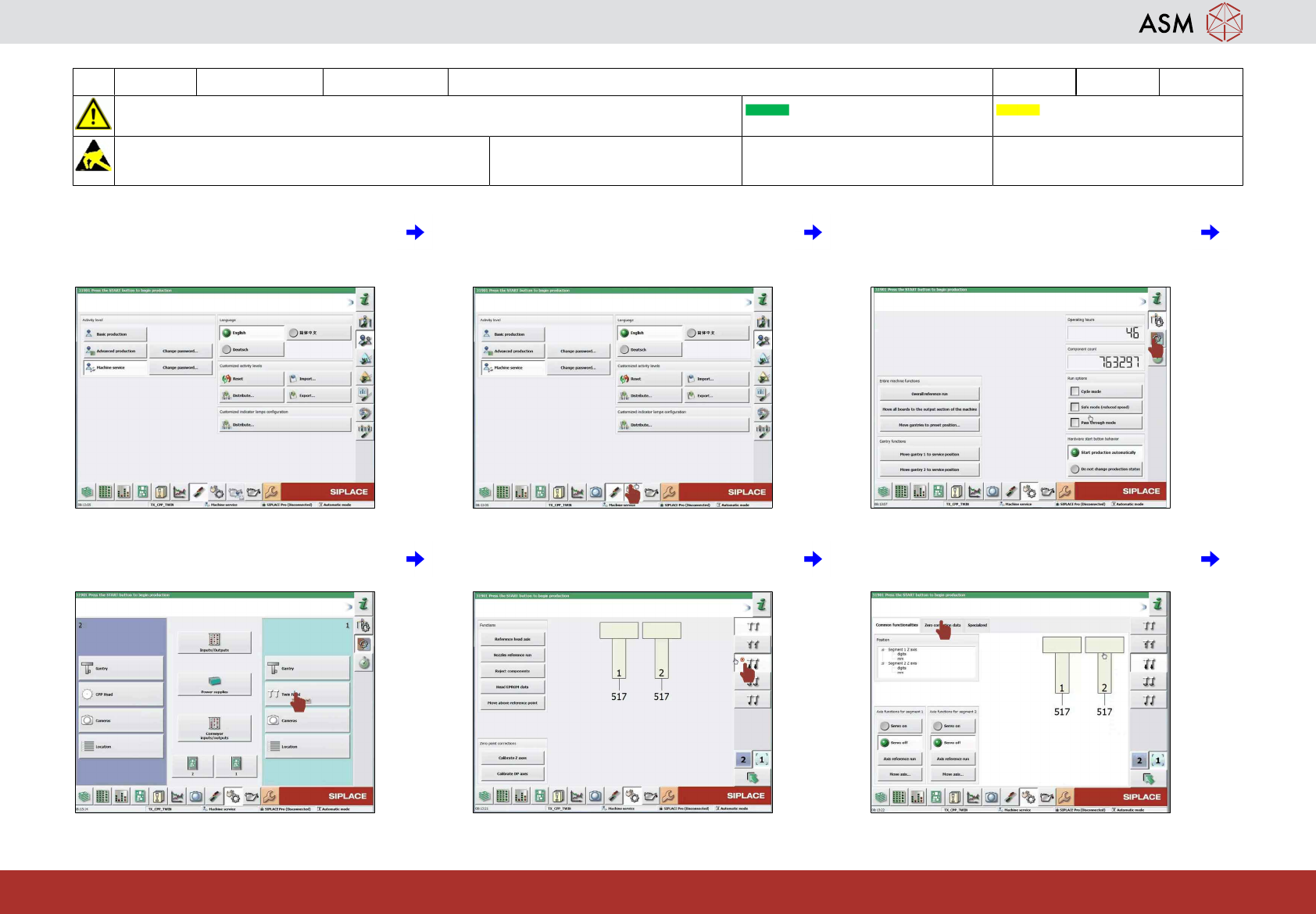Open the line graph icon in the Operating hours screen

point(974,491)
